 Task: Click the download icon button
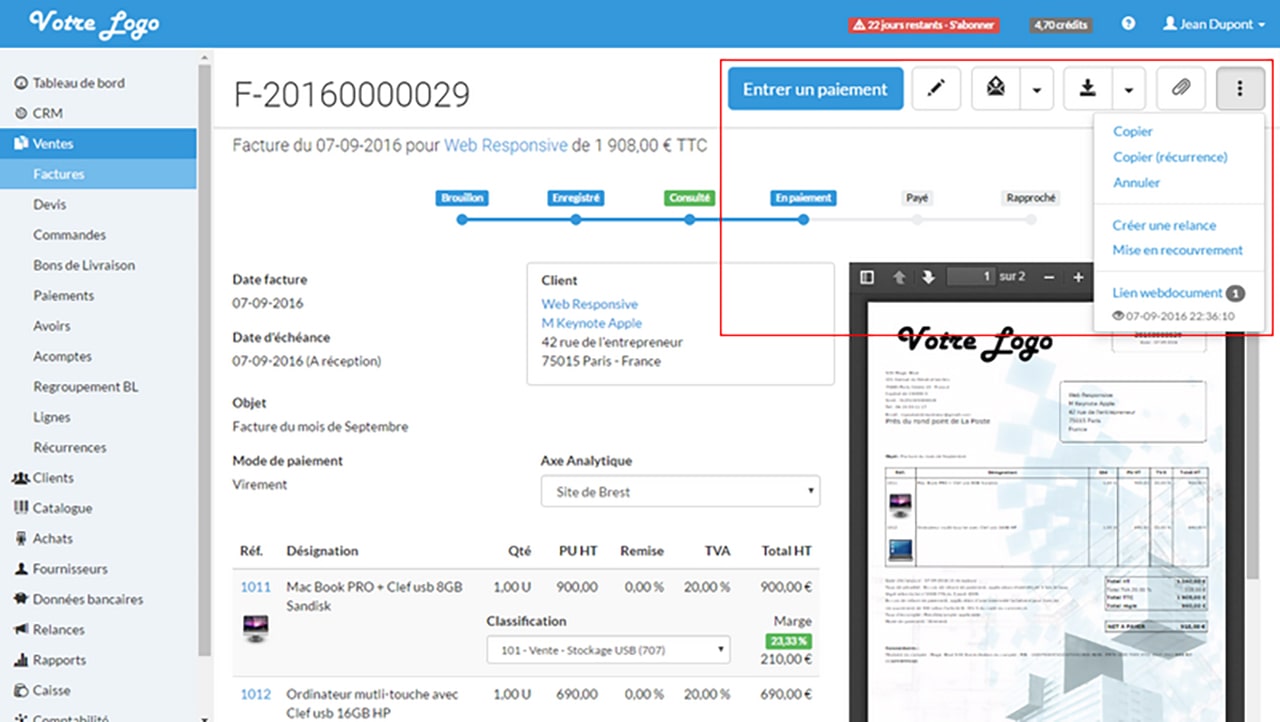[x=1088, y=89]
